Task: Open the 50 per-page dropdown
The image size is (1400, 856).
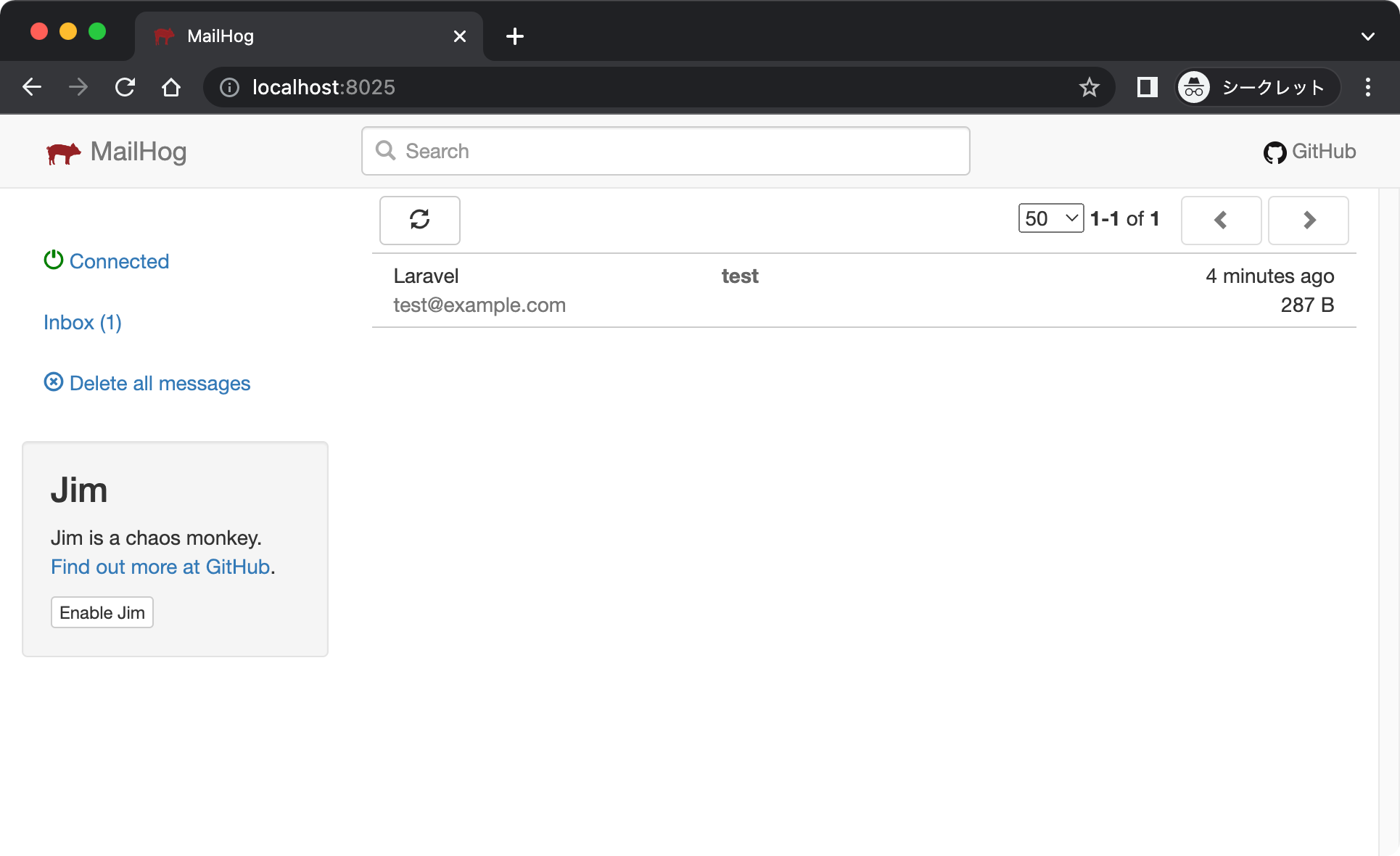Action: (x=1050, y=218)
